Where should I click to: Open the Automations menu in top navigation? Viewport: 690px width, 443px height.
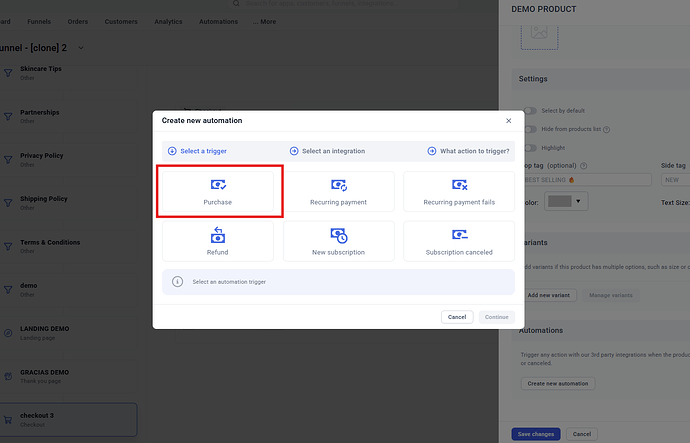pyautogui.click(x=218, y=21)
